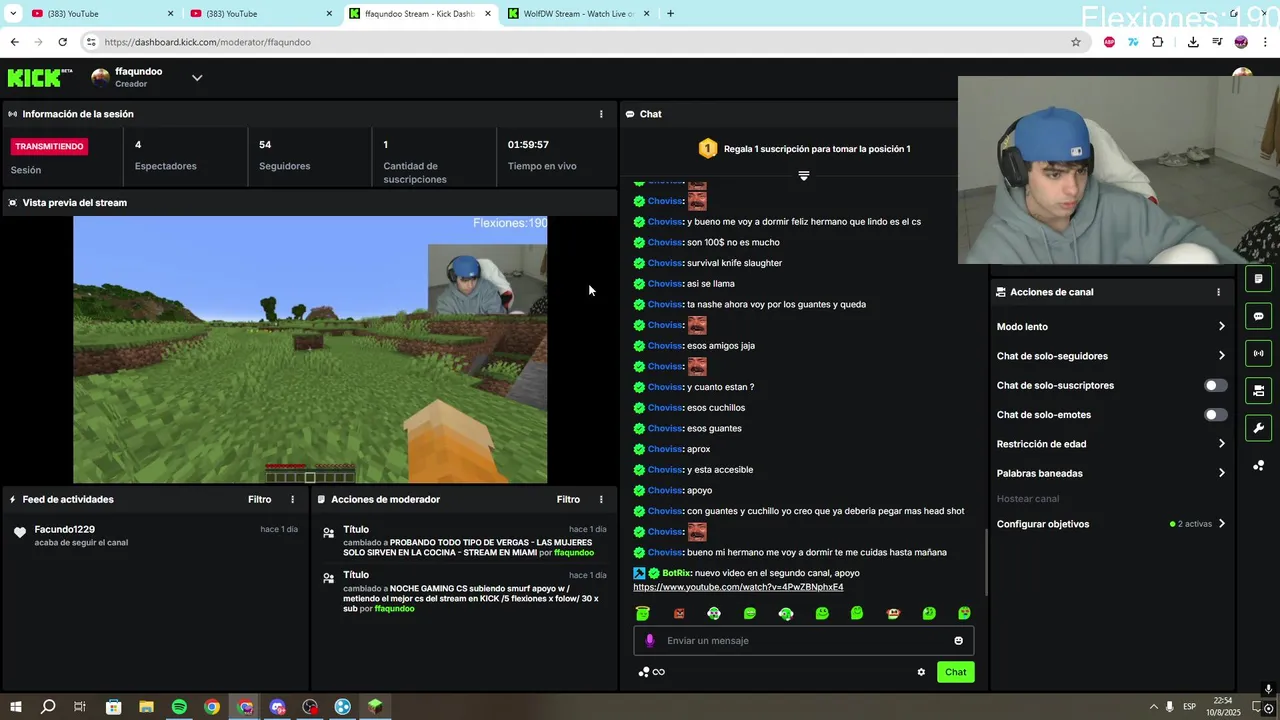
Task: Reload the page
Action: 62,42
